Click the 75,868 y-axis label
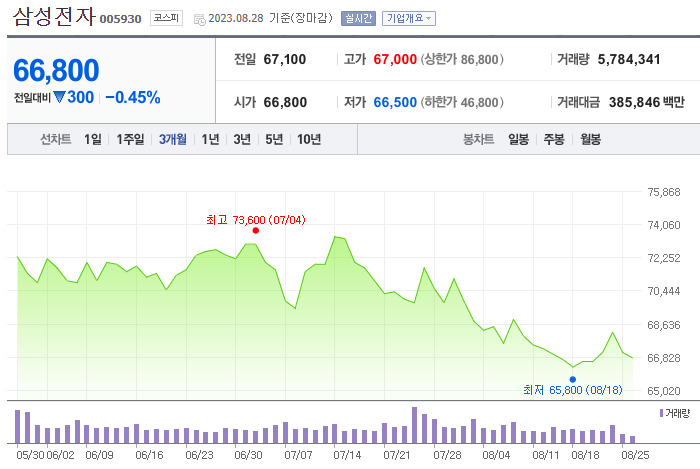 pyautogui.click(x=664, y=192)
